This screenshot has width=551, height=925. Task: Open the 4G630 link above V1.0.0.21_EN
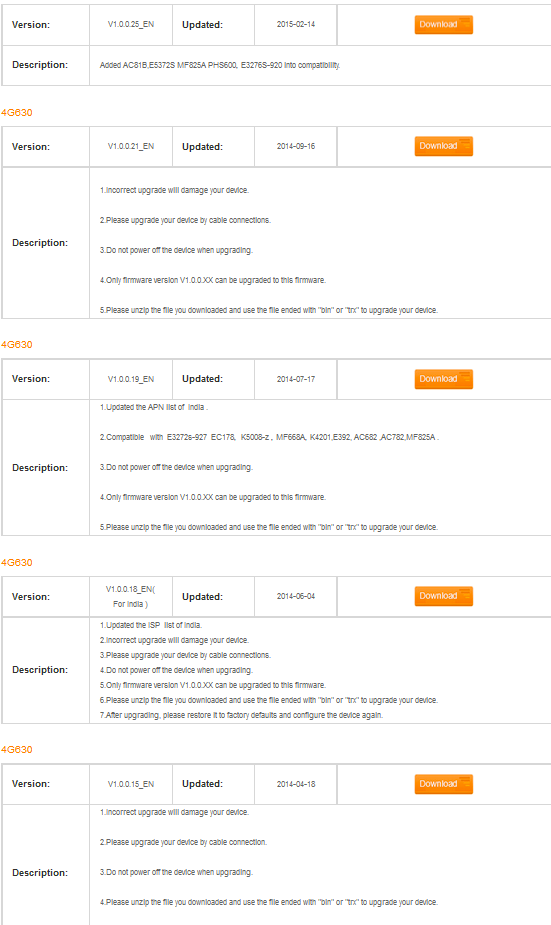click(x=17, y=113)
